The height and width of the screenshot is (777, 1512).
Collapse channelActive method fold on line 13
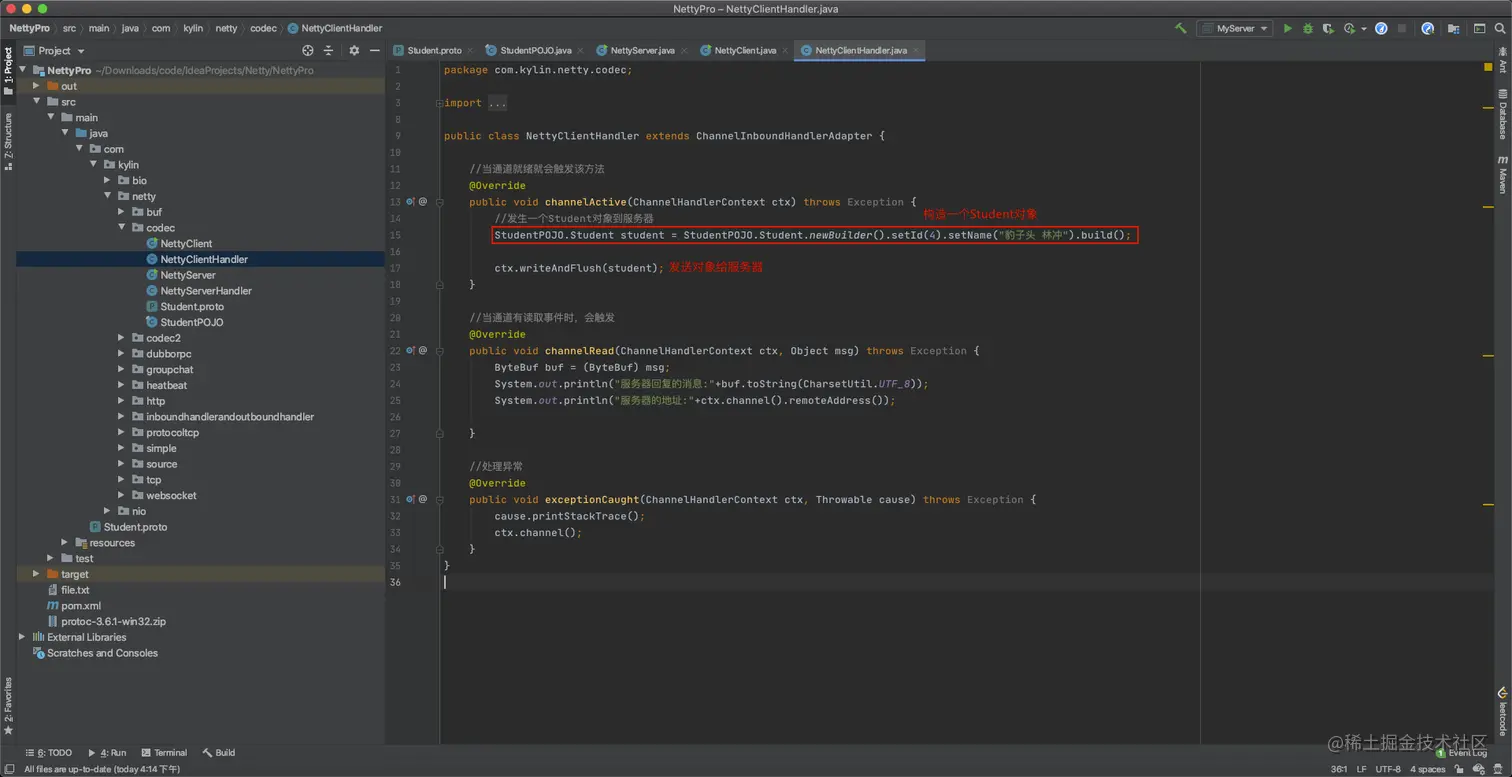439,202
